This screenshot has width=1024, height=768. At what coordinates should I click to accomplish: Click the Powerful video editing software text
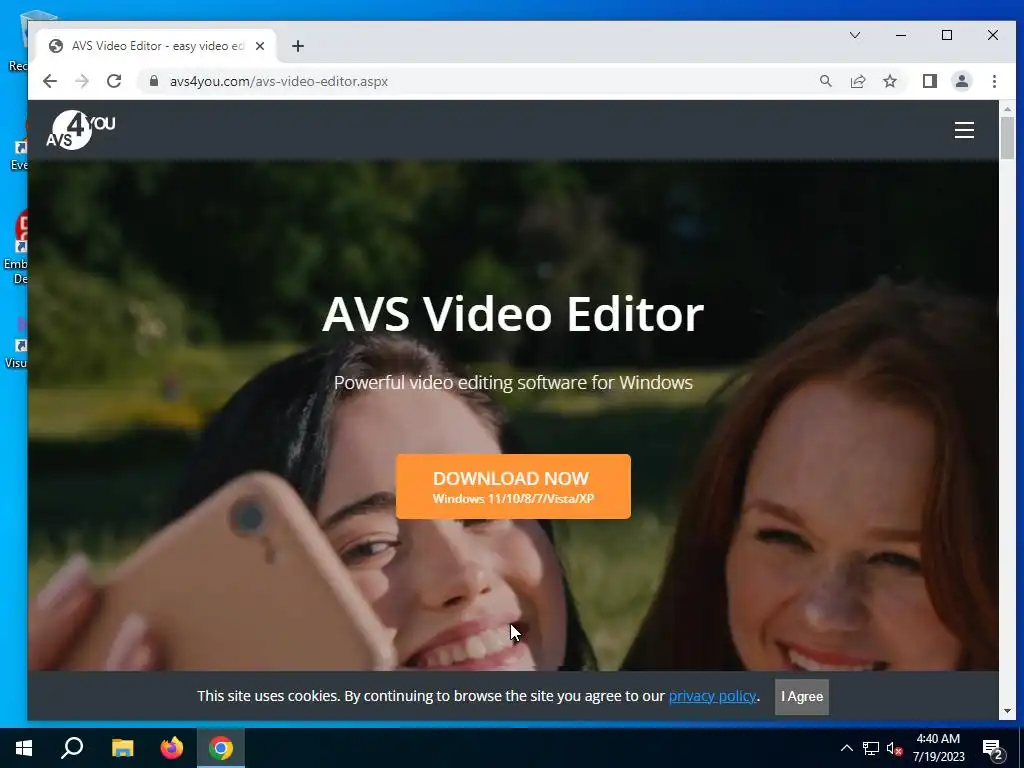pos(513,383)
